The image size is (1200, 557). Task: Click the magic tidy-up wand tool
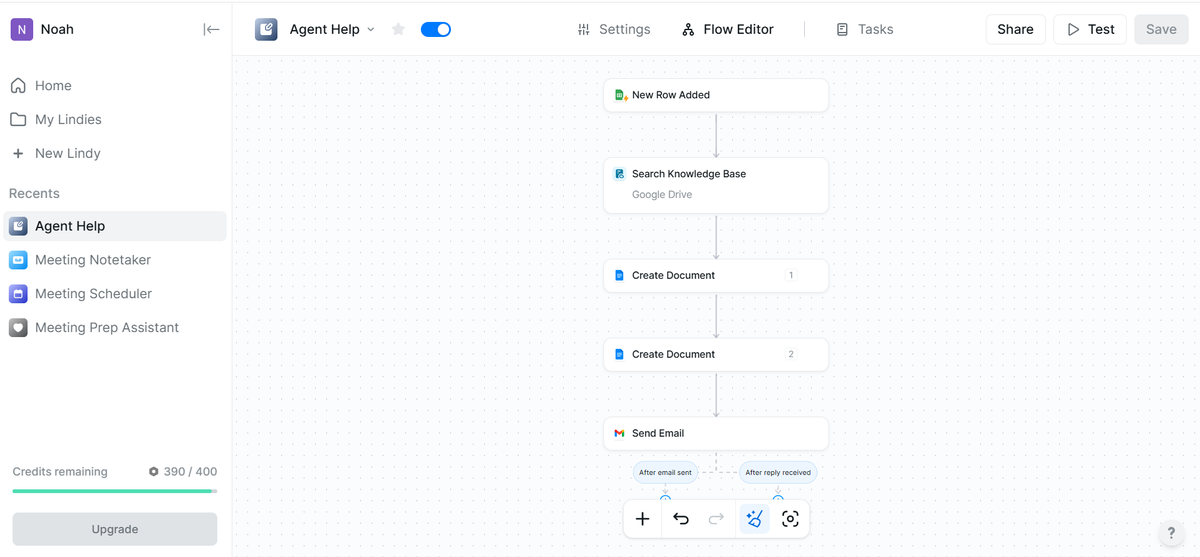tap(754, 519)
